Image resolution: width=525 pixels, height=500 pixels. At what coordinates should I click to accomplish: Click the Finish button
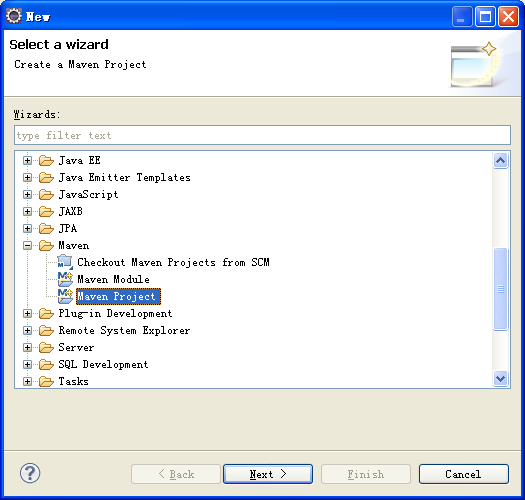(366, 474)
